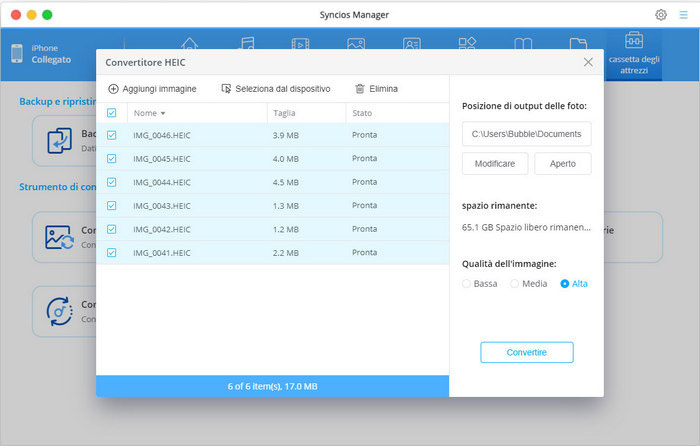
Task: Select the IMG_0046.HEIC file name
Action: pos(162,135)
